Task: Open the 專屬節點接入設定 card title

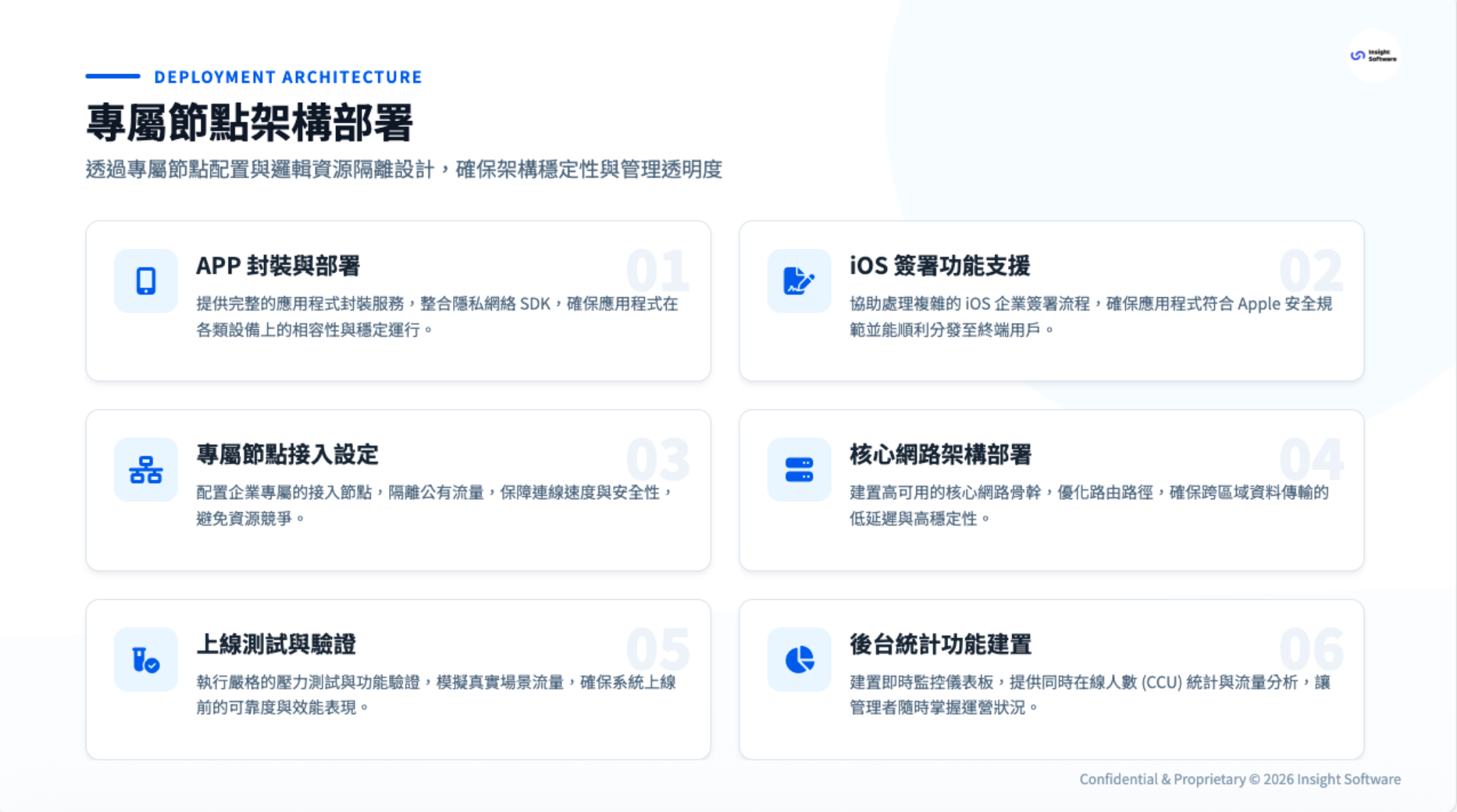Action: (287, 454)
